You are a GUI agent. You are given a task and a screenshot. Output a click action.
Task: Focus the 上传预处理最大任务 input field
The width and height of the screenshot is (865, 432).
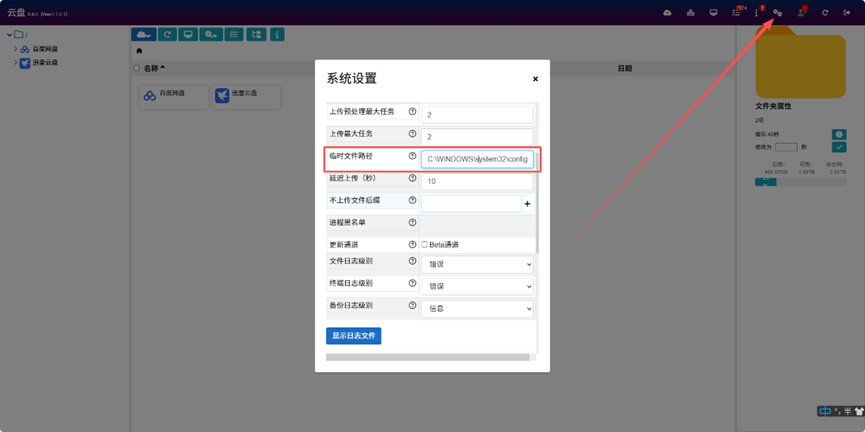tap(477, 115)
